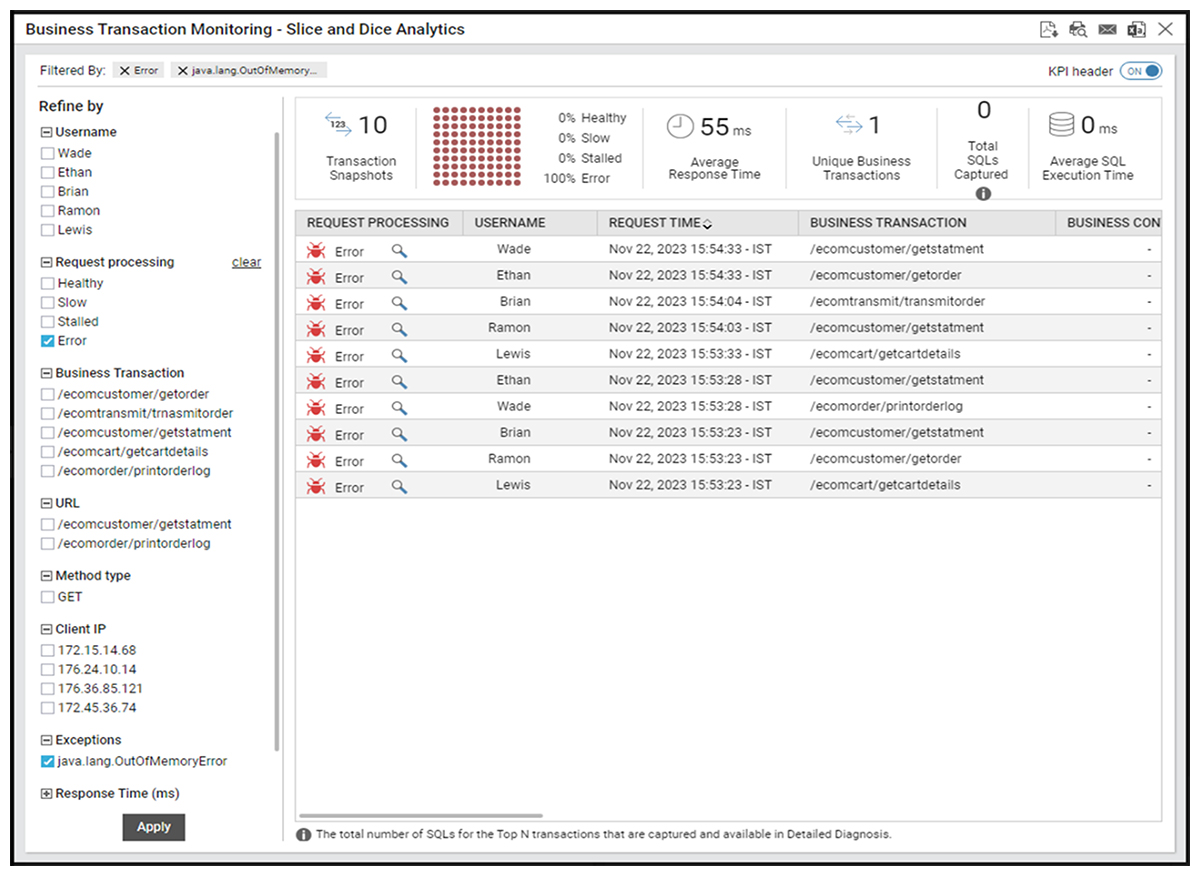Collapse the Method type section

(x=46, y=576)
